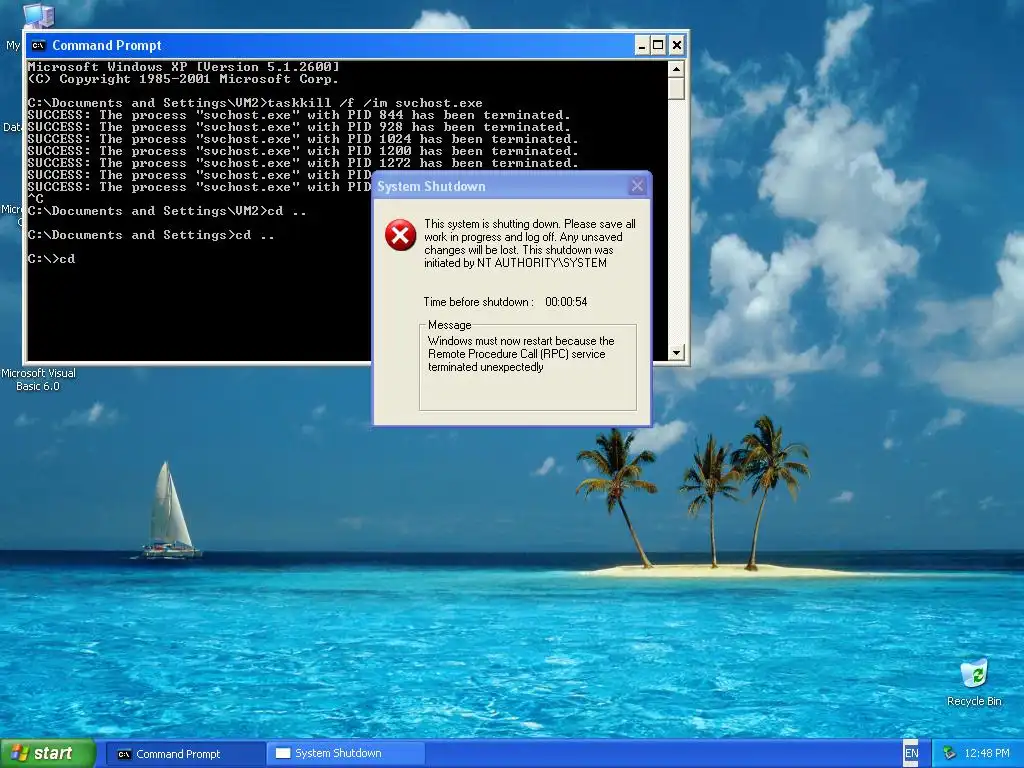Click the Command Prompt scrollbar thumb
This screenshot has width=1024, height=768.
pos(676,88)
